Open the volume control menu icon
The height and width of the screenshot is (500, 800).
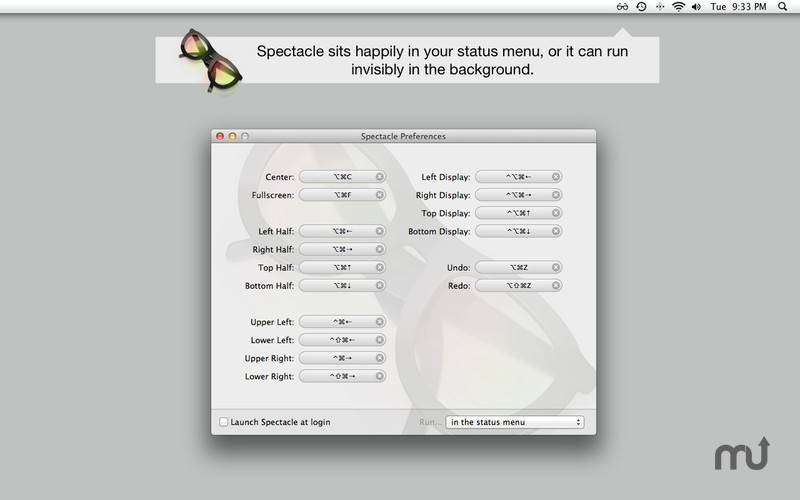[x=696, y=7]
